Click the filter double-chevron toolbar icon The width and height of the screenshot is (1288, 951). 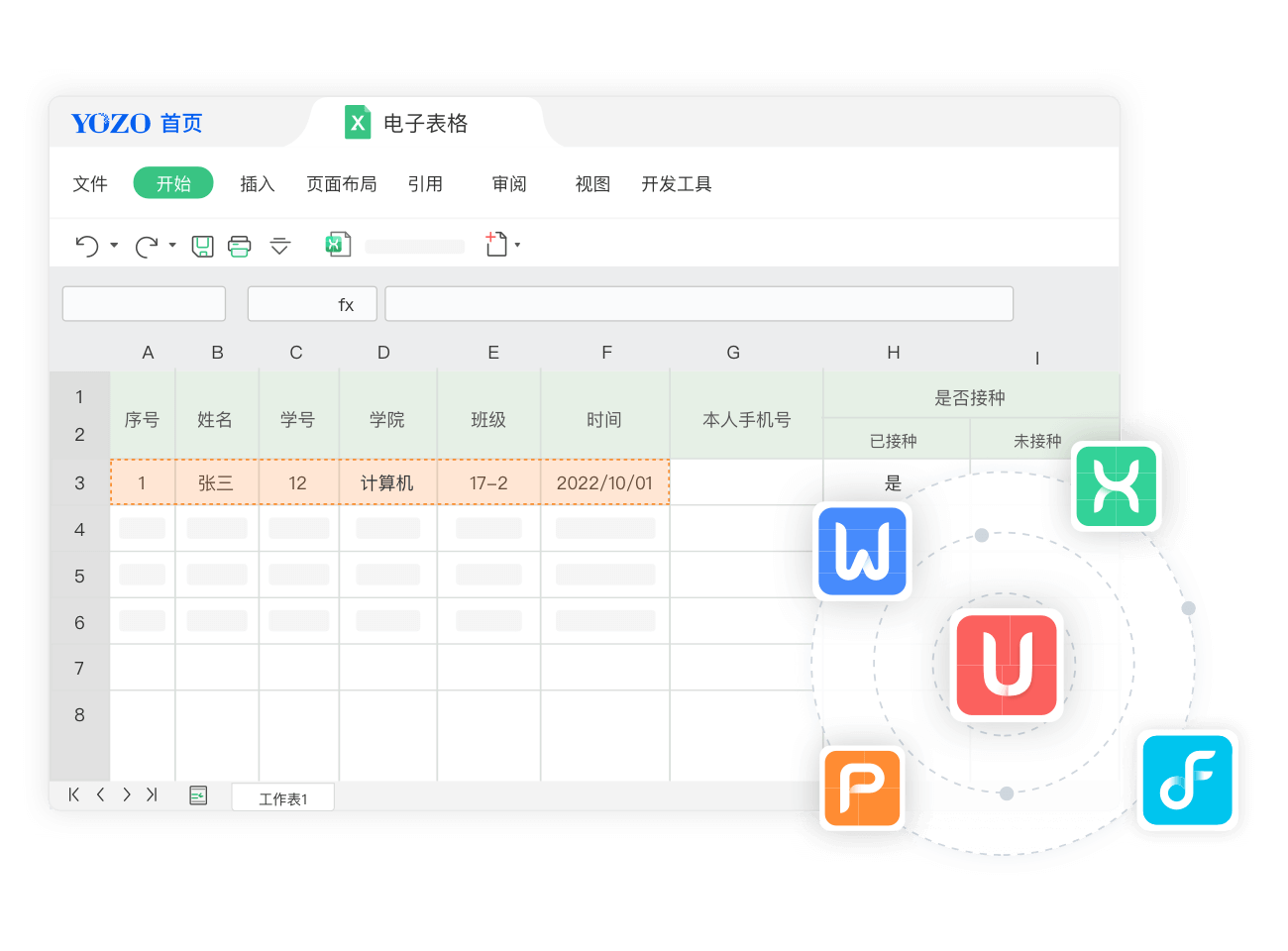pyautogui.click(x=279, y=247)
